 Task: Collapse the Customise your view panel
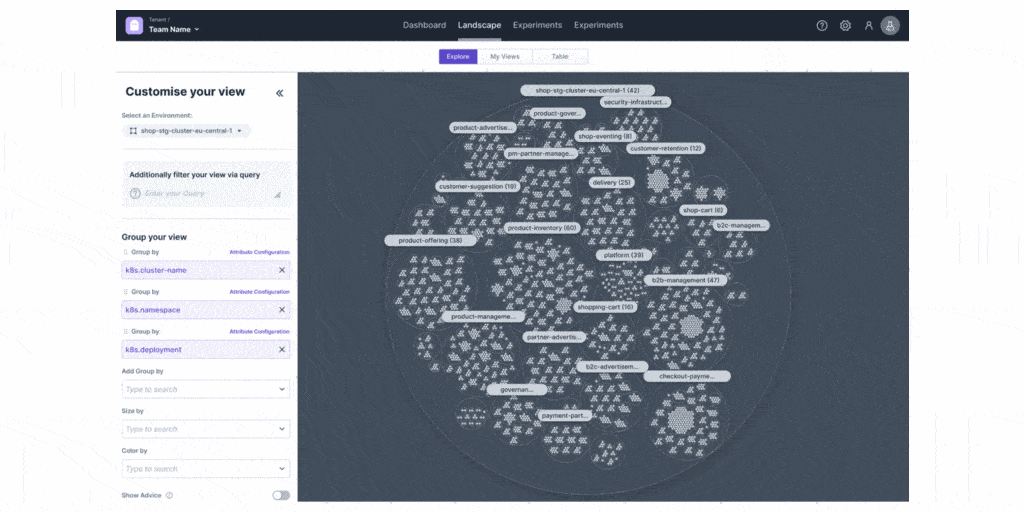click(x=280, y=93)
